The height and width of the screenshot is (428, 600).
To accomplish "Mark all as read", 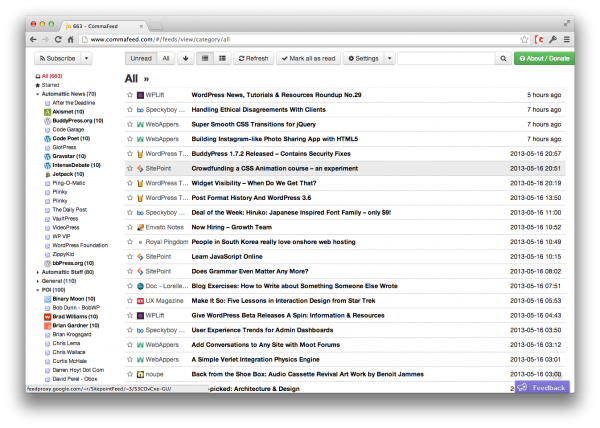I will pyautogui.click(x=308, y=59).
